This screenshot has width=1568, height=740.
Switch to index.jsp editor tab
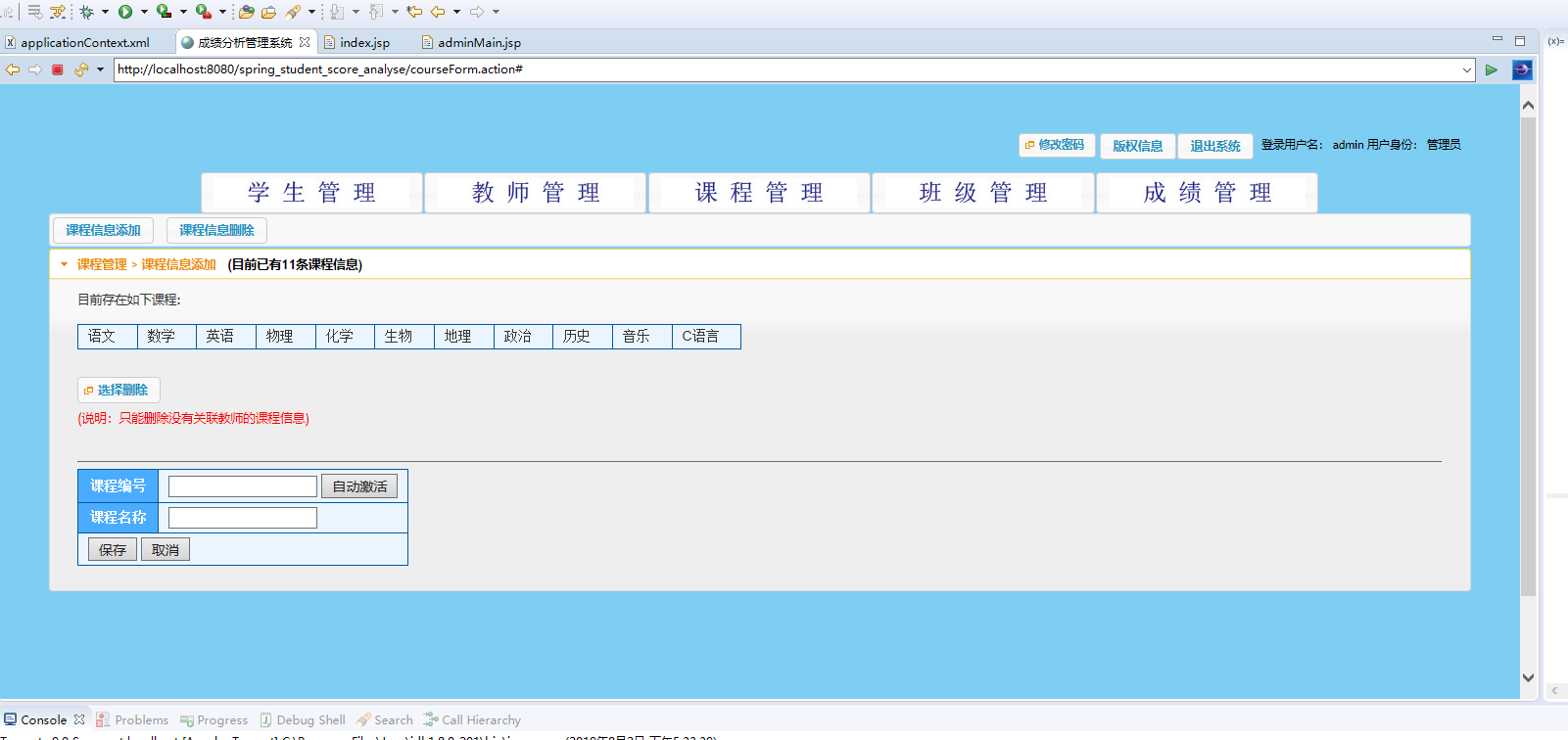pos(364,42)
